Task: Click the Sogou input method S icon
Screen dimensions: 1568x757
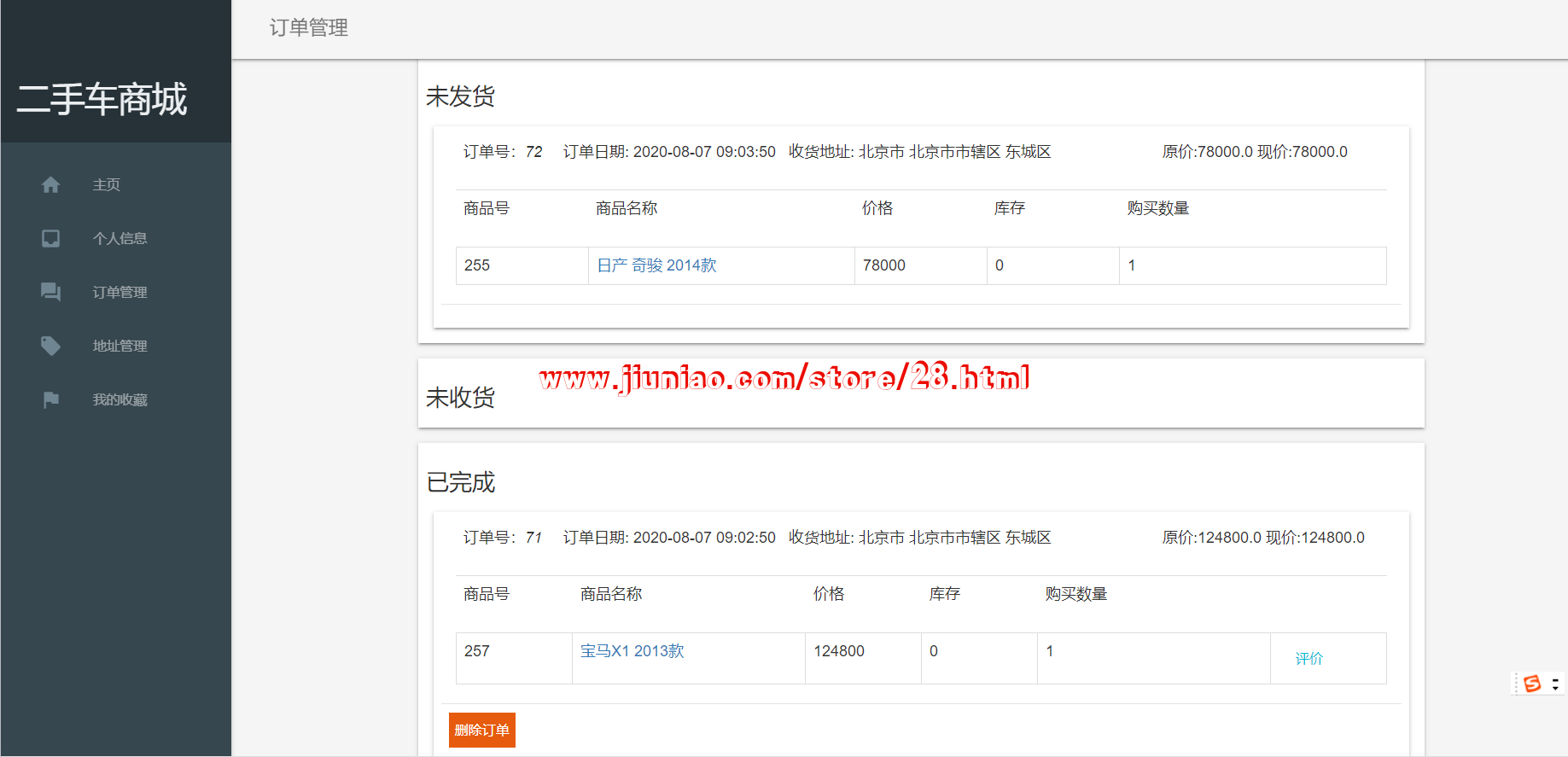Action: pyautogui.click(x=1532, y=684)
